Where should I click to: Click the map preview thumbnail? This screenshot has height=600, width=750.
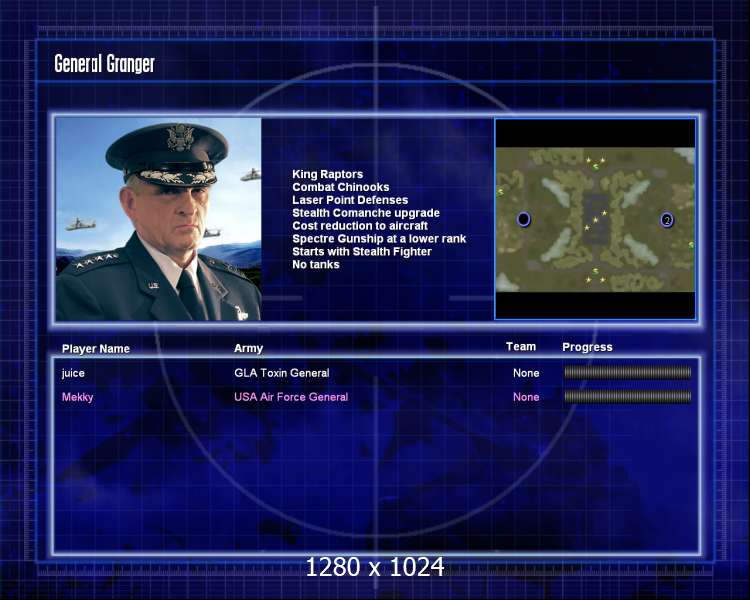click(595, 219)
